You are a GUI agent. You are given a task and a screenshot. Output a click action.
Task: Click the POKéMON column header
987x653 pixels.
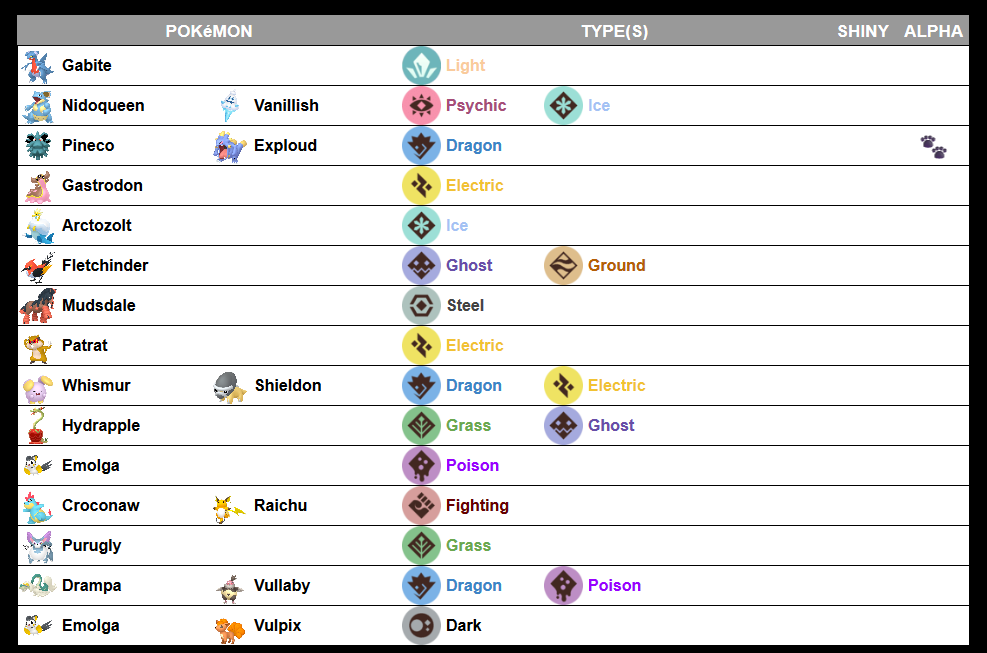click(x=209, y=31)
